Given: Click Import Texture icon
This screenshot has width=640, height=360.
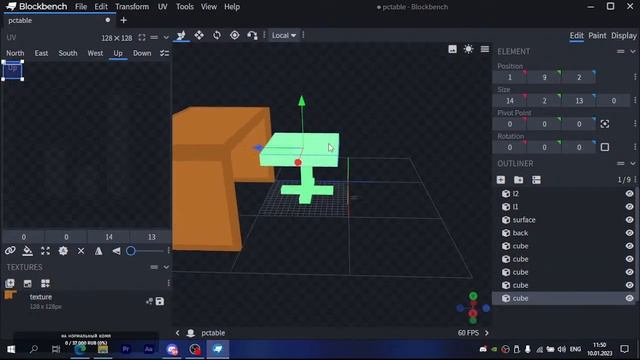Looking at the screenshot, I should 10,284.
